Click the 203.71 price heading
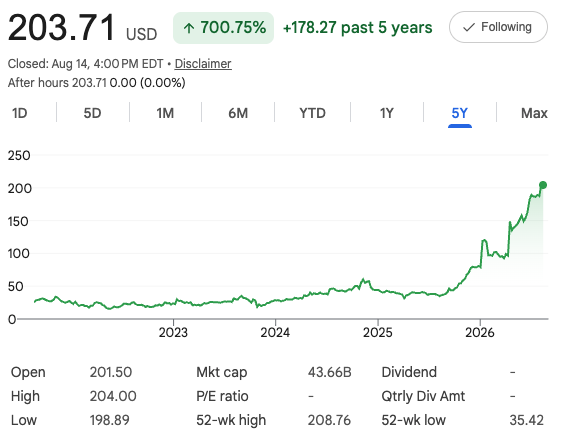561x439 pixels. pyautogui.click(x=61, y=27)
